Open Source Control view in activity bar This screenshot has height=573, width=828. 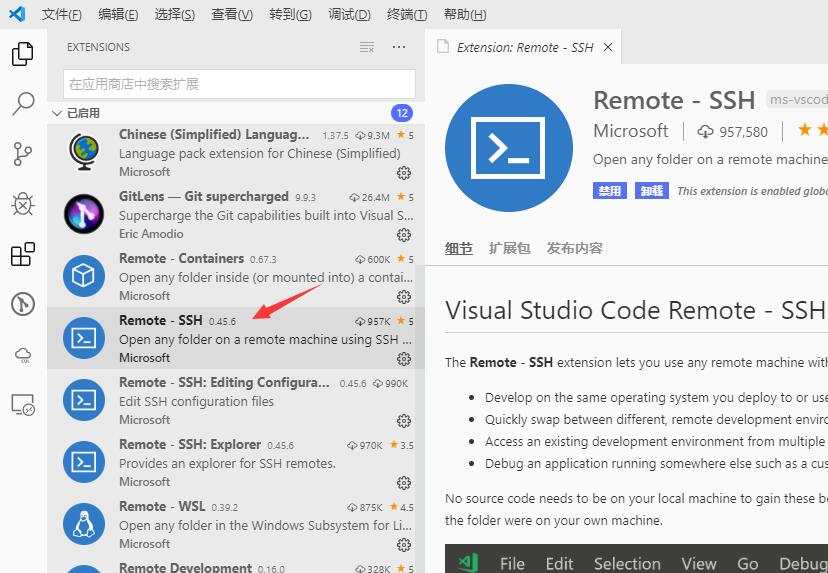[23, 154]
